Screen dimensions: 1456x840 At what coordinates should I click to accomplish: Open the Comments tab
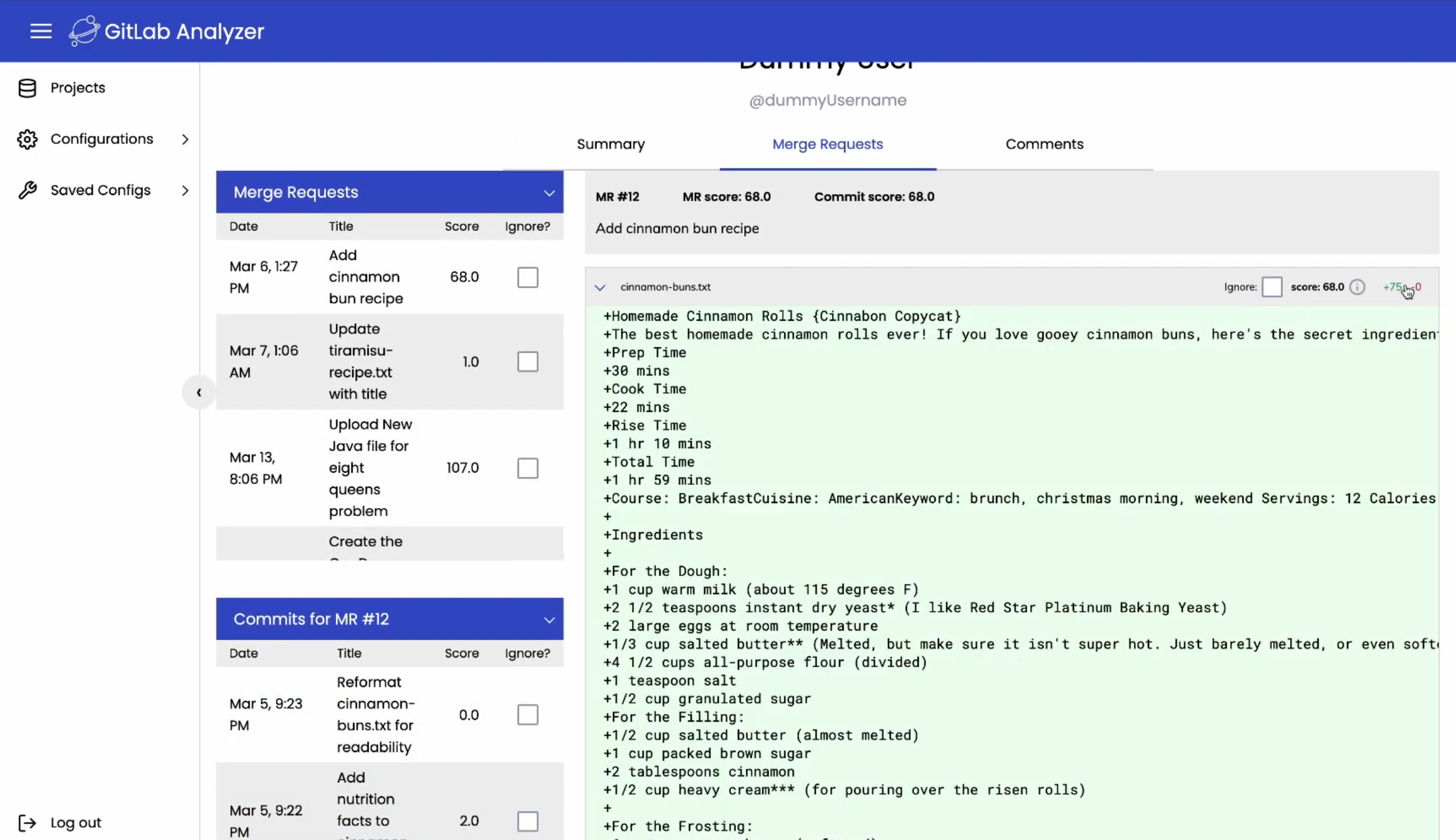(x=1044, y=144)
